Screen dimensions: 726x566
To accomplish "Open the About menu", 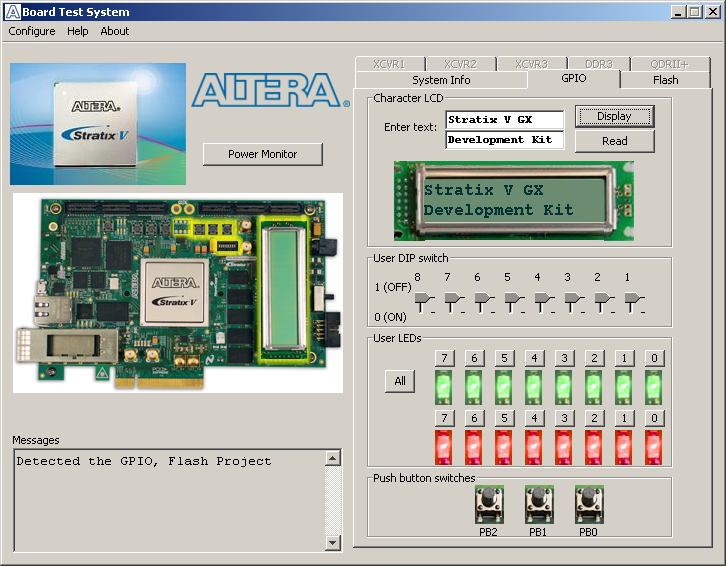I will pos(115,31).
